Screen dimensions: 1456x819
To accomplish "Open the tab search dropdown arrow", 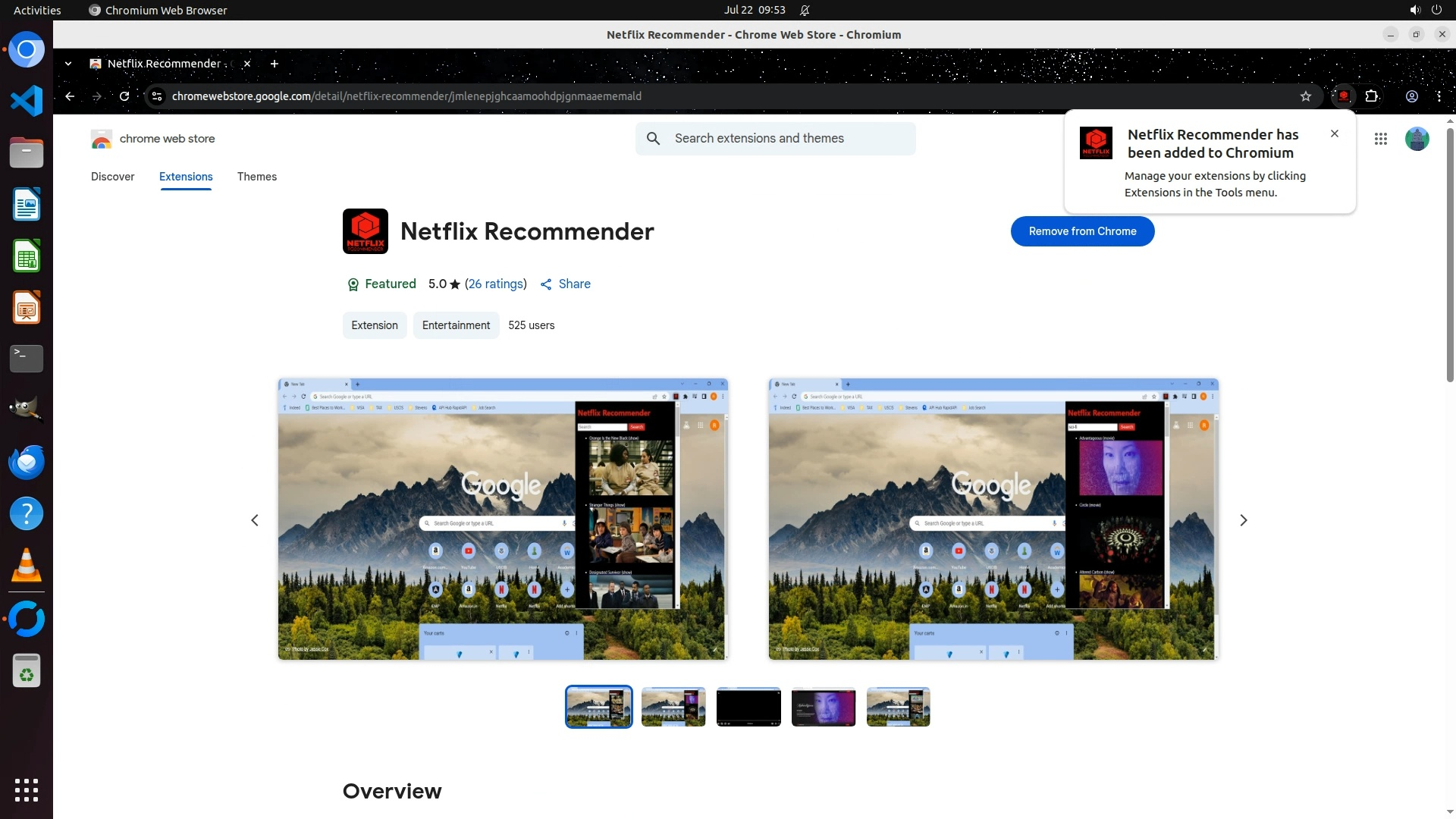I will tap(68, 64).
